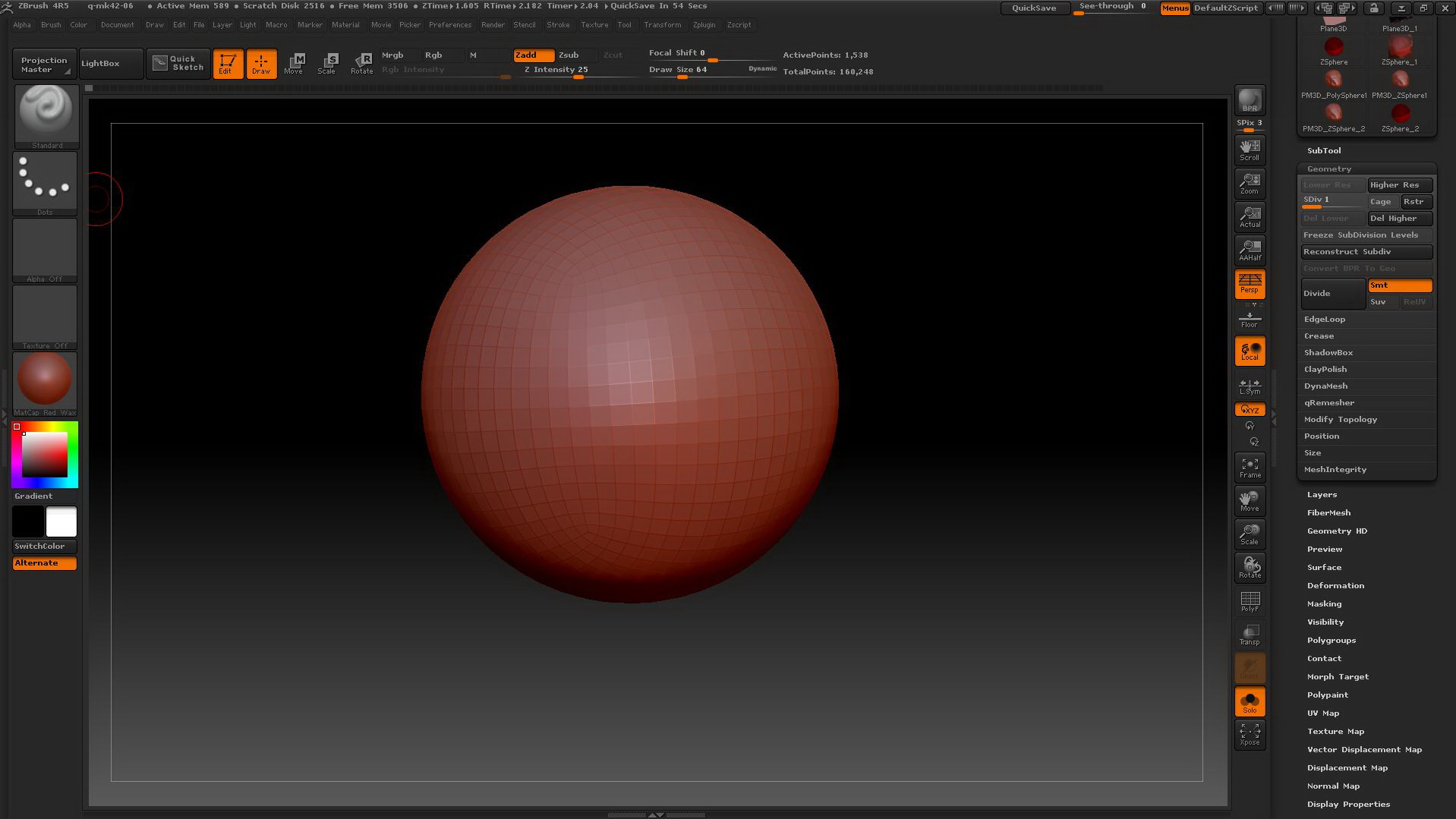Toggle Transp transparency mode

1250,635
